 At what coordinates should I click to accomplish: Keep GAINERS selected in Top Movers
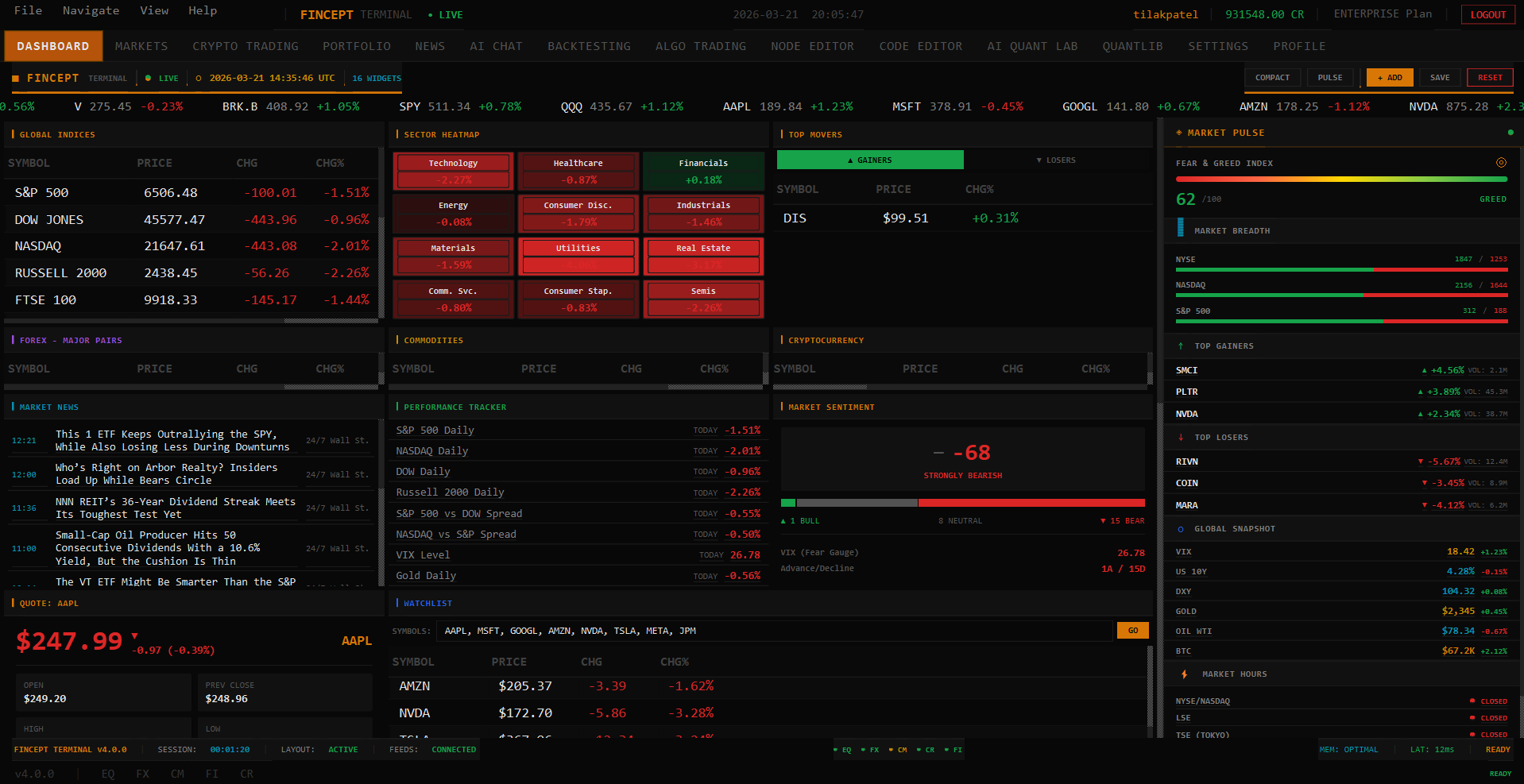pyautogui.click(x=869, y=160)
